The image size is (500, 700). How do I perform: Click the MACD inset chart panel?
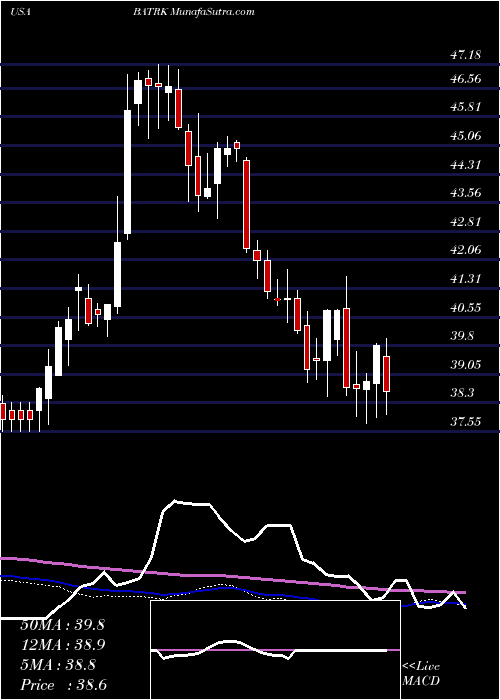click(275, 650)
